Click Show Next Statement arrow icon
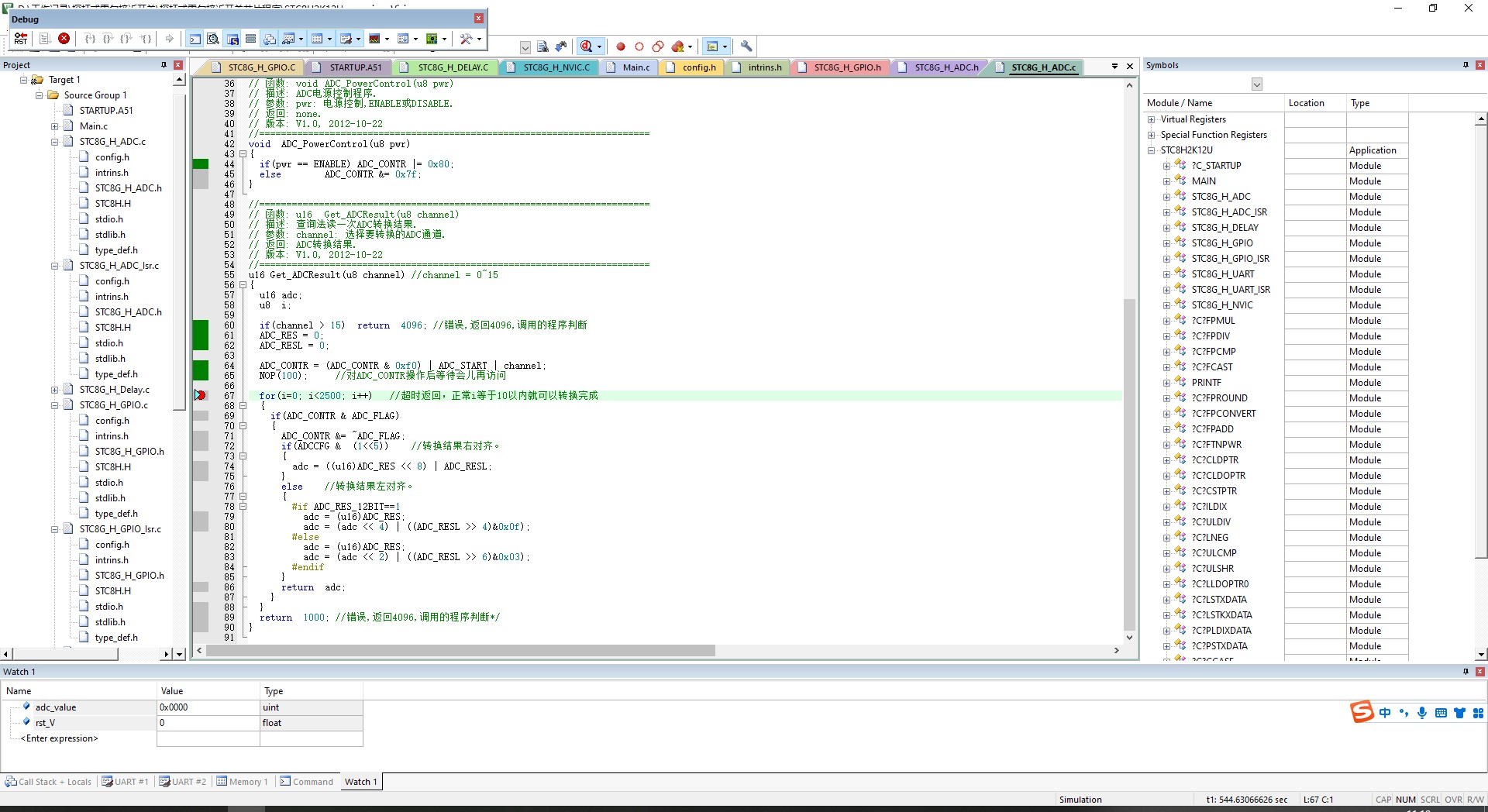 170,39
